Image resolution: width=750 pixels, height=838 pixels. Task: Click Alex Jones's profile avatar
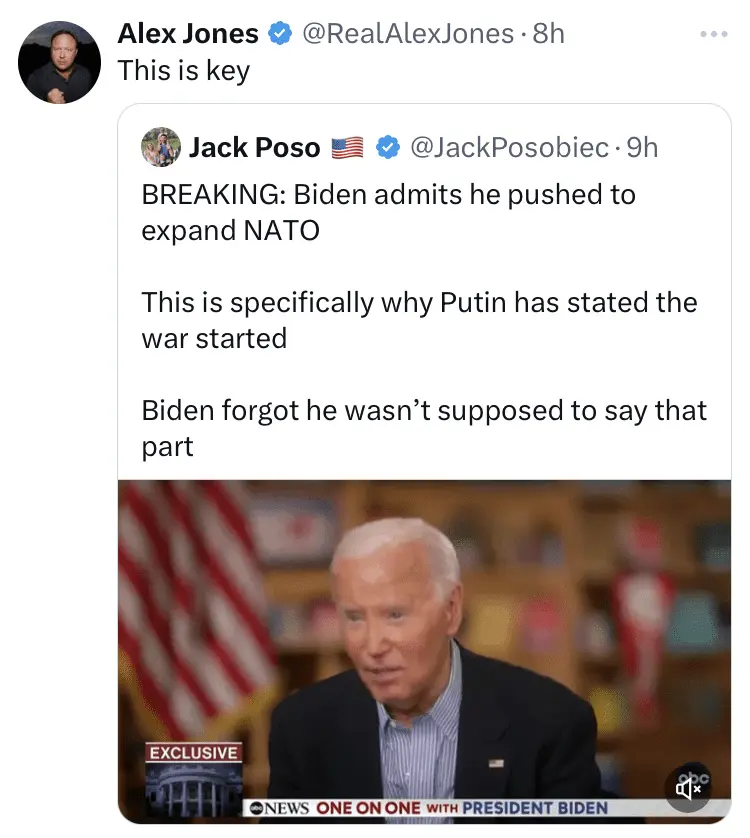[x=59, y=62]
